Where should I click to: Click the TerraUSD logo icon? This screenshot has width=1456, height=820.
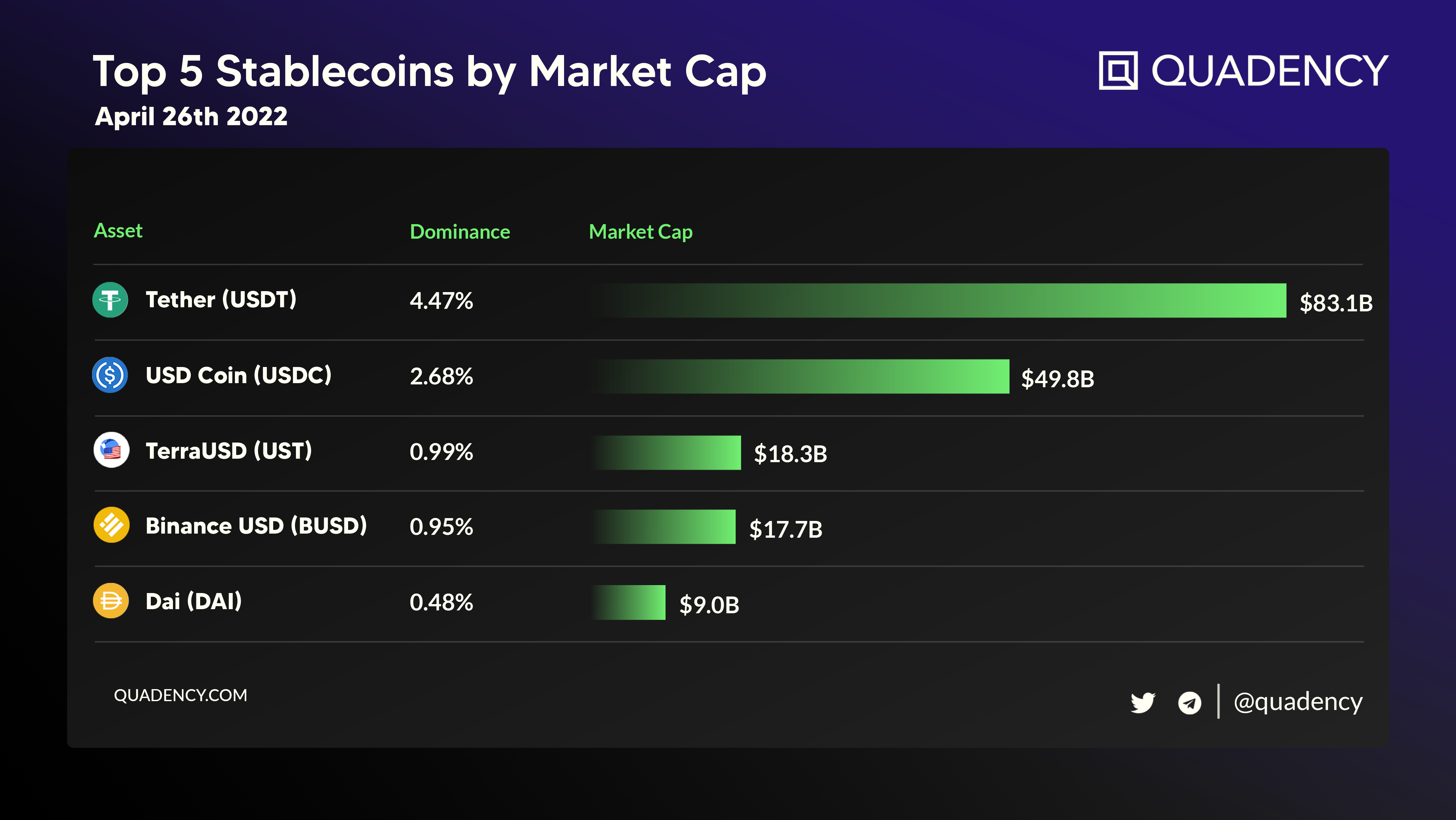111,450
